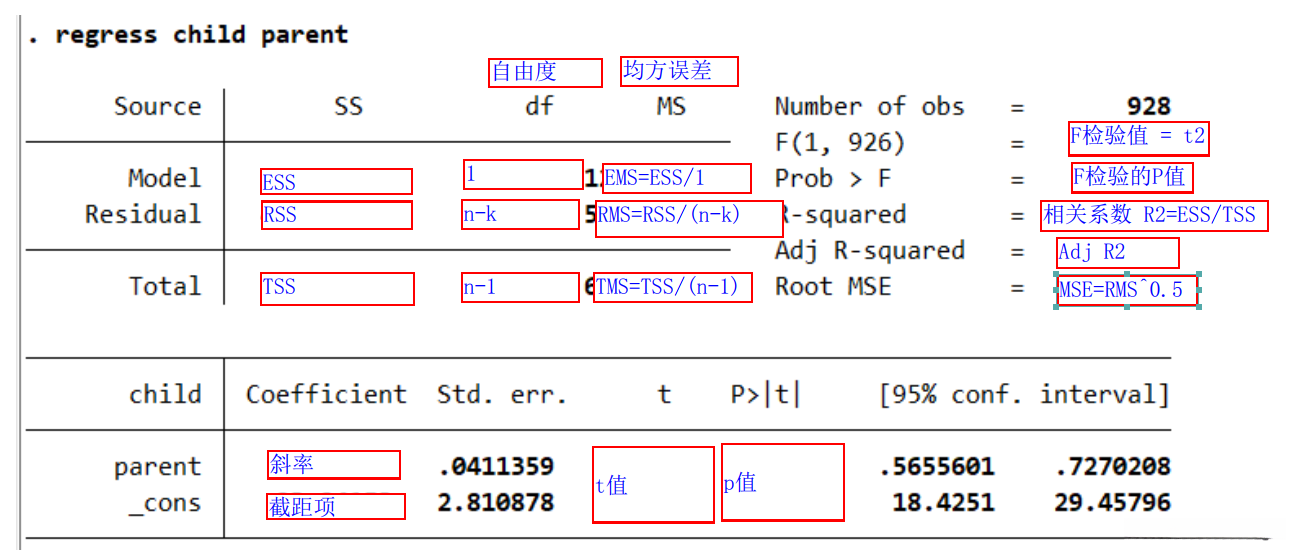Click the 'R-squared' label
Image resolution: width=1298 pixels, height=550 pixels.
(x=842, y=215)
